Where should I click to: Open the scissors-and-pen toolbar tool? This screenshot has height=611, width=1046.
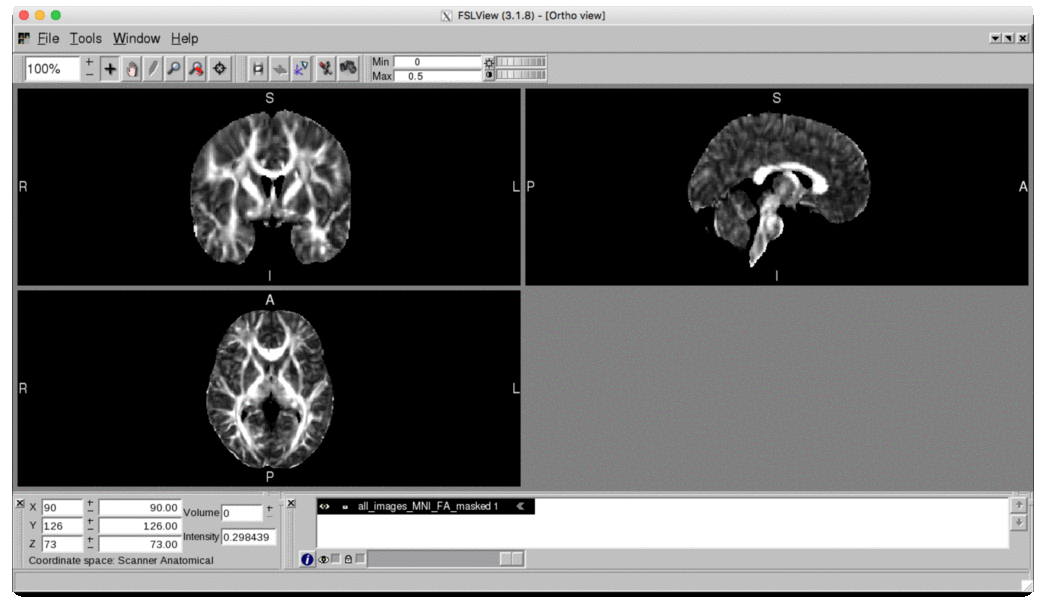[326, 69]
